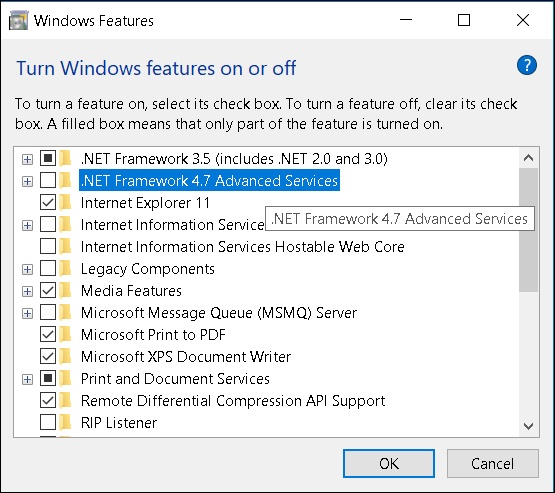Check the RIP Listener checkbox
The image size is (555, 493).
(x=48, y=423)
